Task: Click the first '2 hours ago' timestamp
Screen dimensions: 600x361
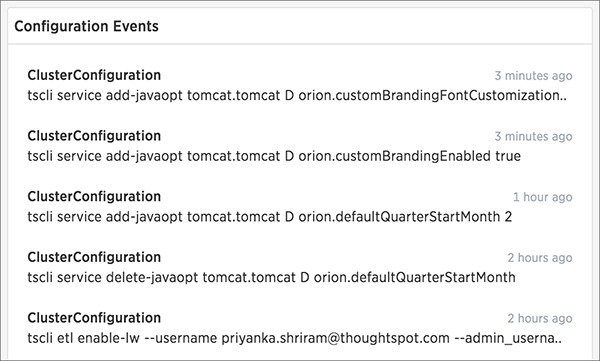Action: pyautogui.click(x=540, y=258)
